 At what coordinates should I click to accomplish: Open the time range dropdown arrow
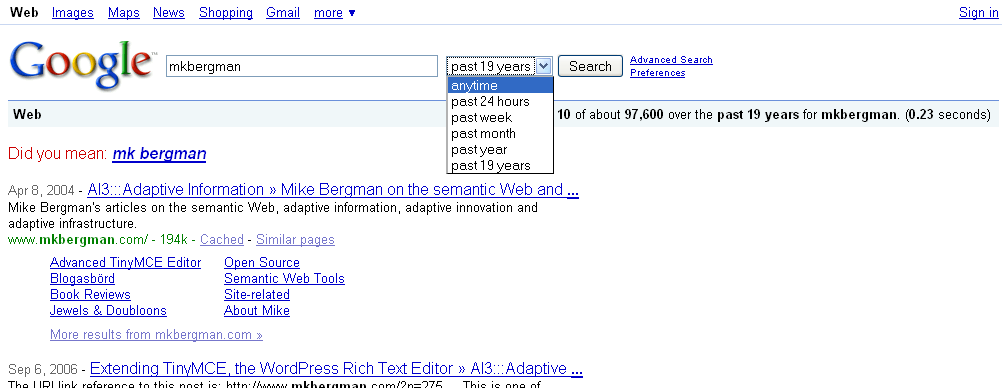tap(544, 66)
